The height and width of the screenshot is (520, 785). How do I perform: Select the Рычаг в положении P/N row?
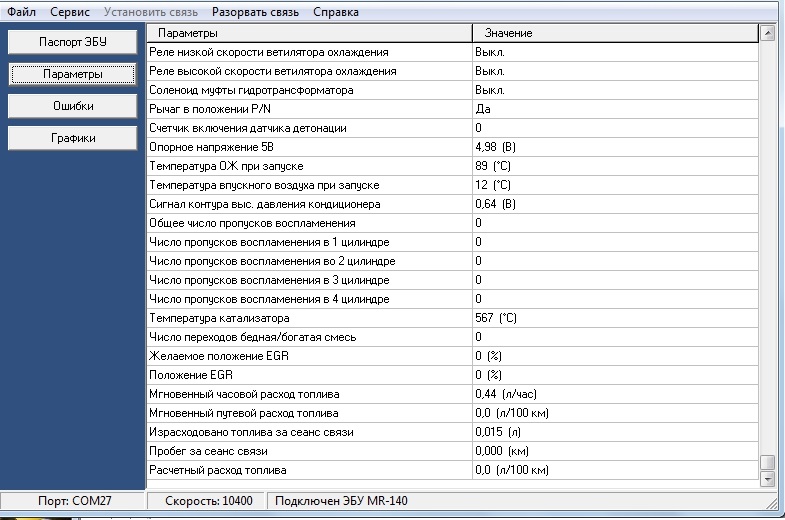click(x=309, y=109)
